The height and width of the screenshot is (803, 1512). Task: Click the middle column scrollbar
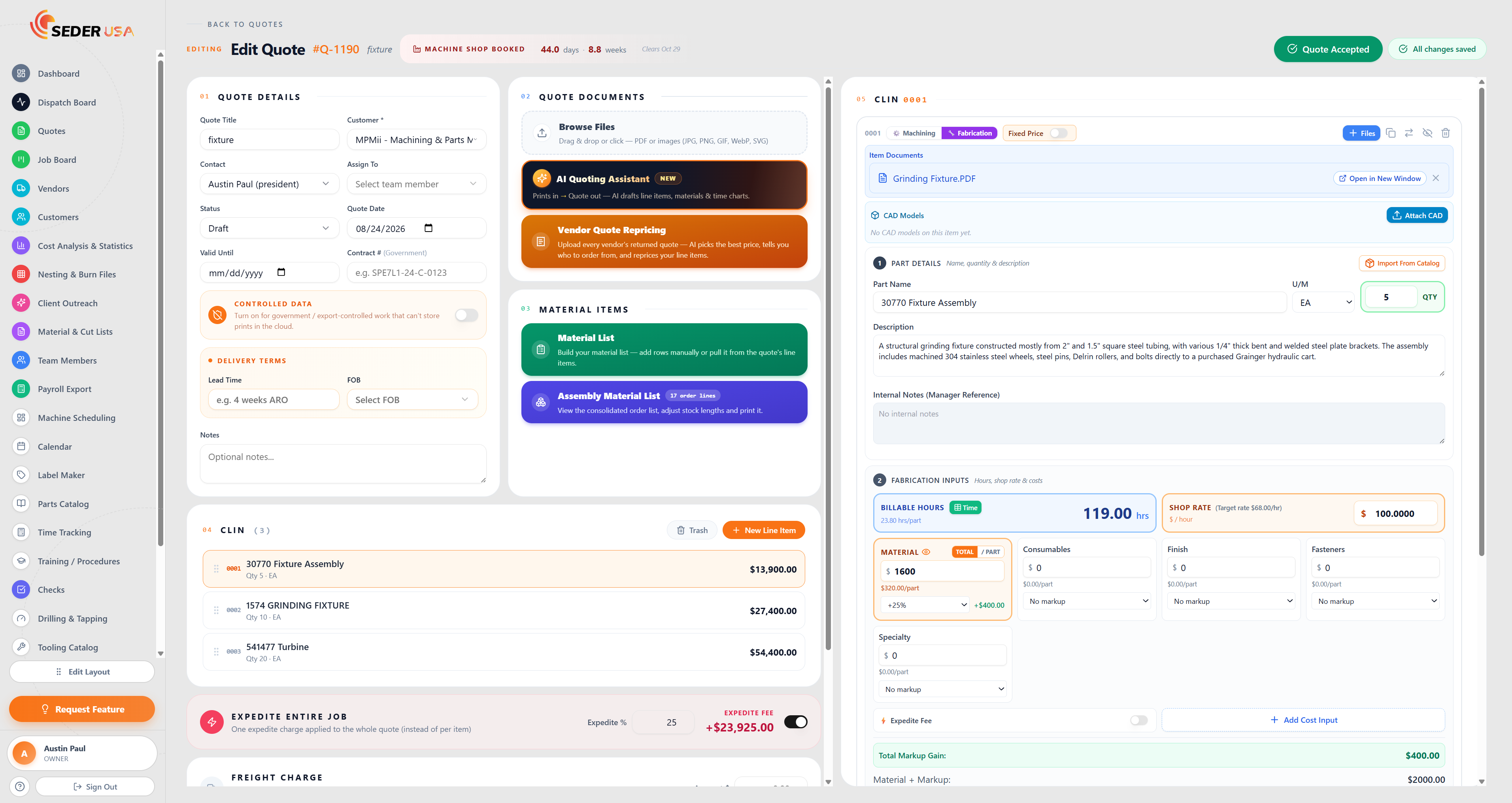point(828,368)
